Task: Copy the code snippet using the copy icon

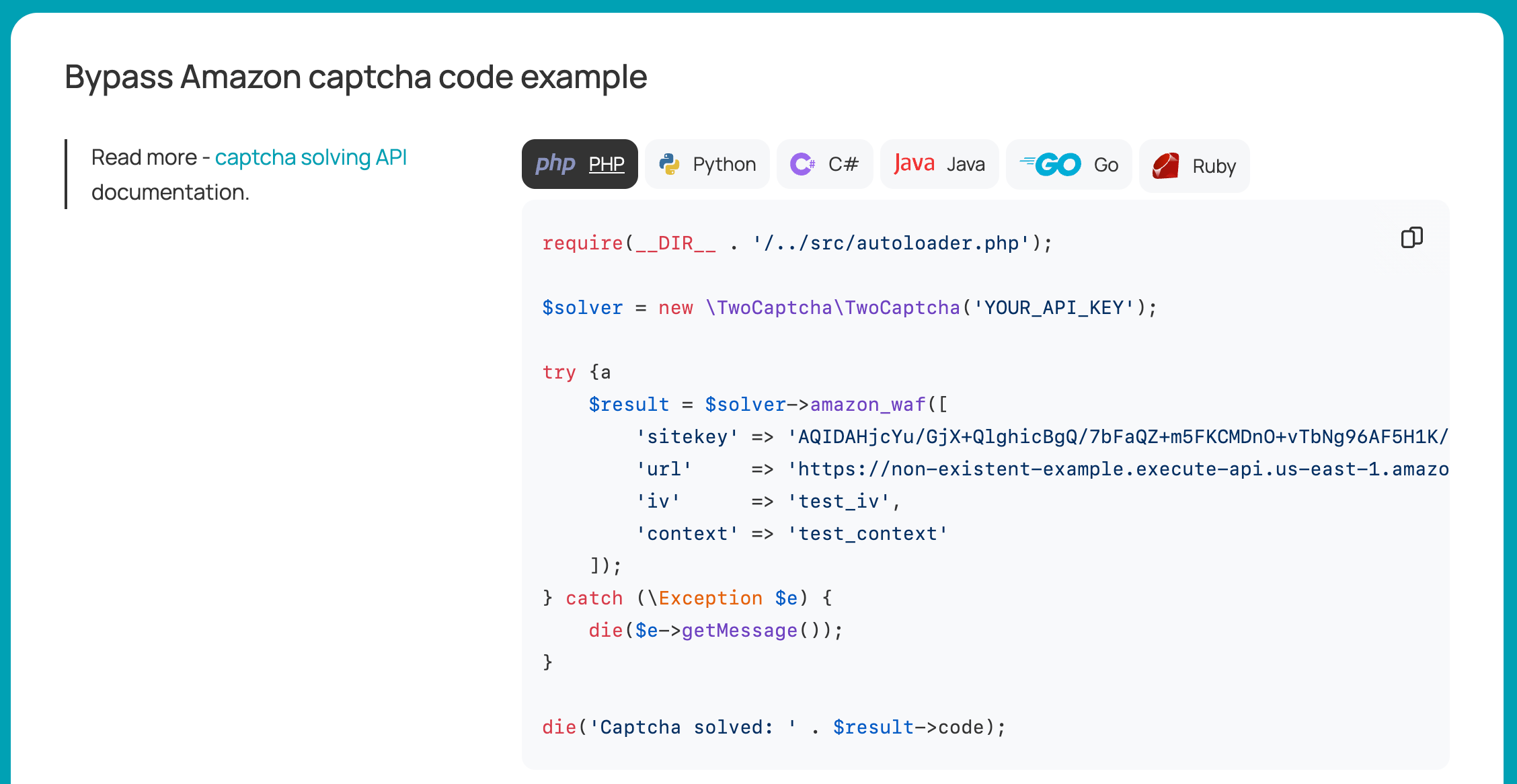Action: [x=1411, y=237]
